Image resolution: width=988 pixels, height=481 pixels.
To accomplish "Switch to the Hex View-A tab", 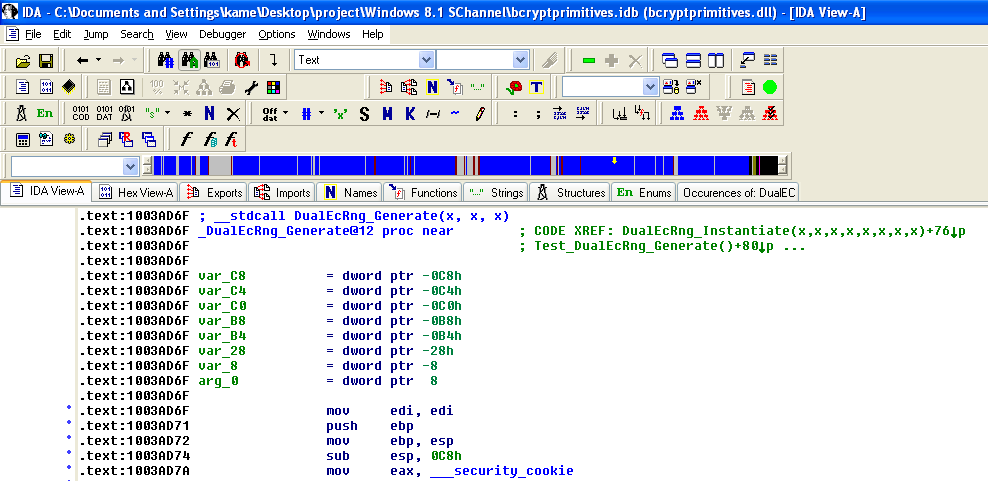I will [x=136, y=192].
